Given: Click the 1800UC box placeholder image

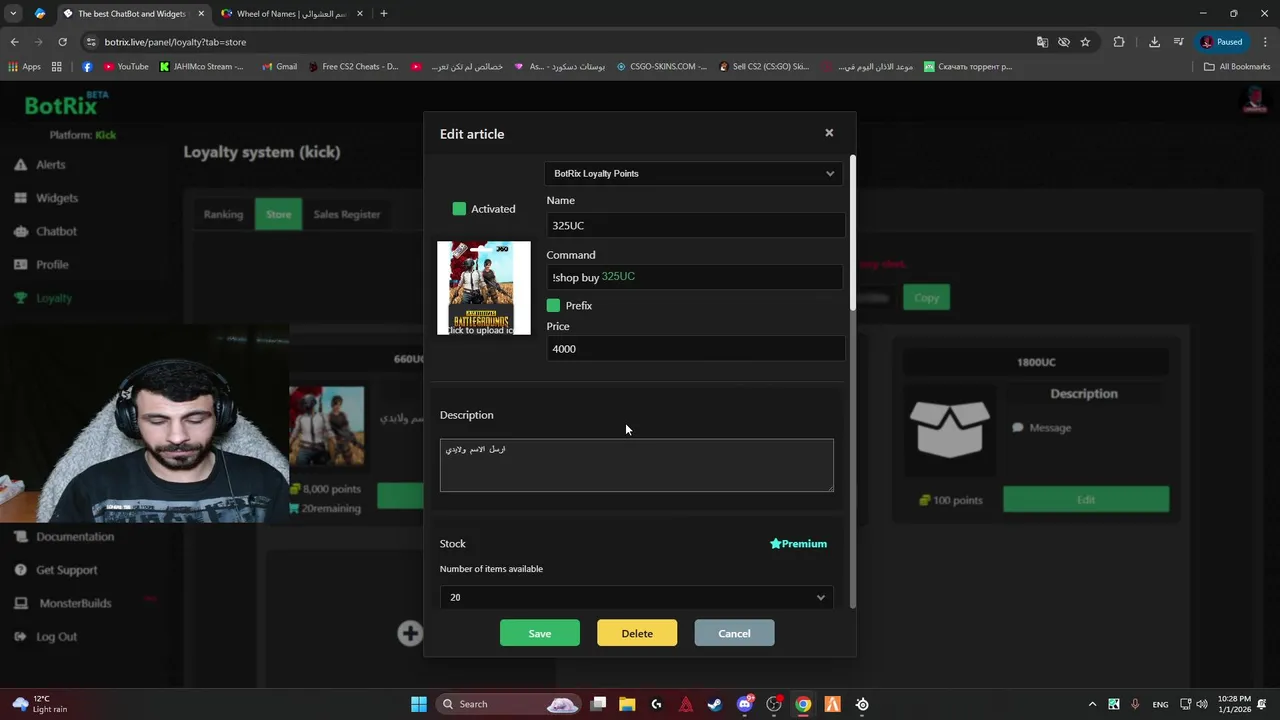Looking at the screenshot, I should (x=949, y=429).
